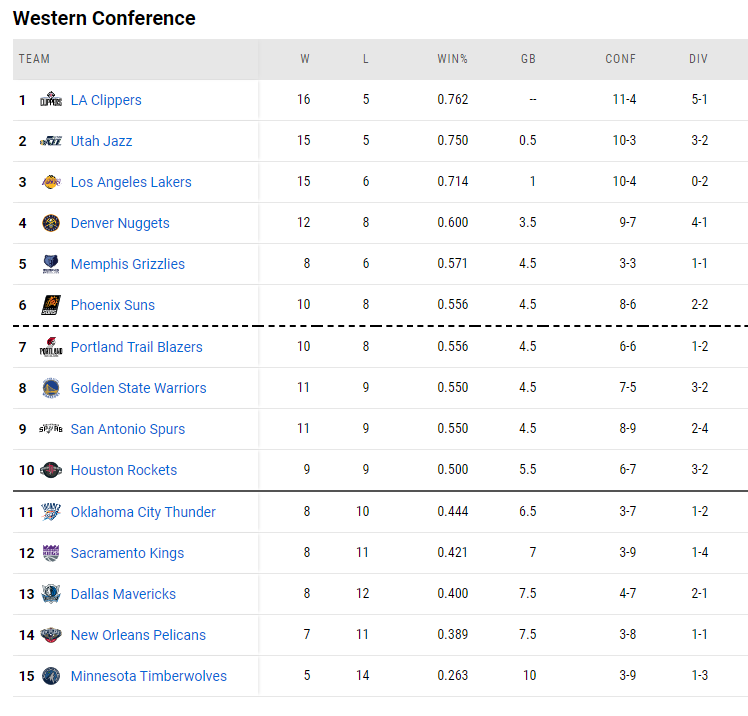Click the Utah Jazz logo icon
748x716 pixels.
(x=50, y=141)
